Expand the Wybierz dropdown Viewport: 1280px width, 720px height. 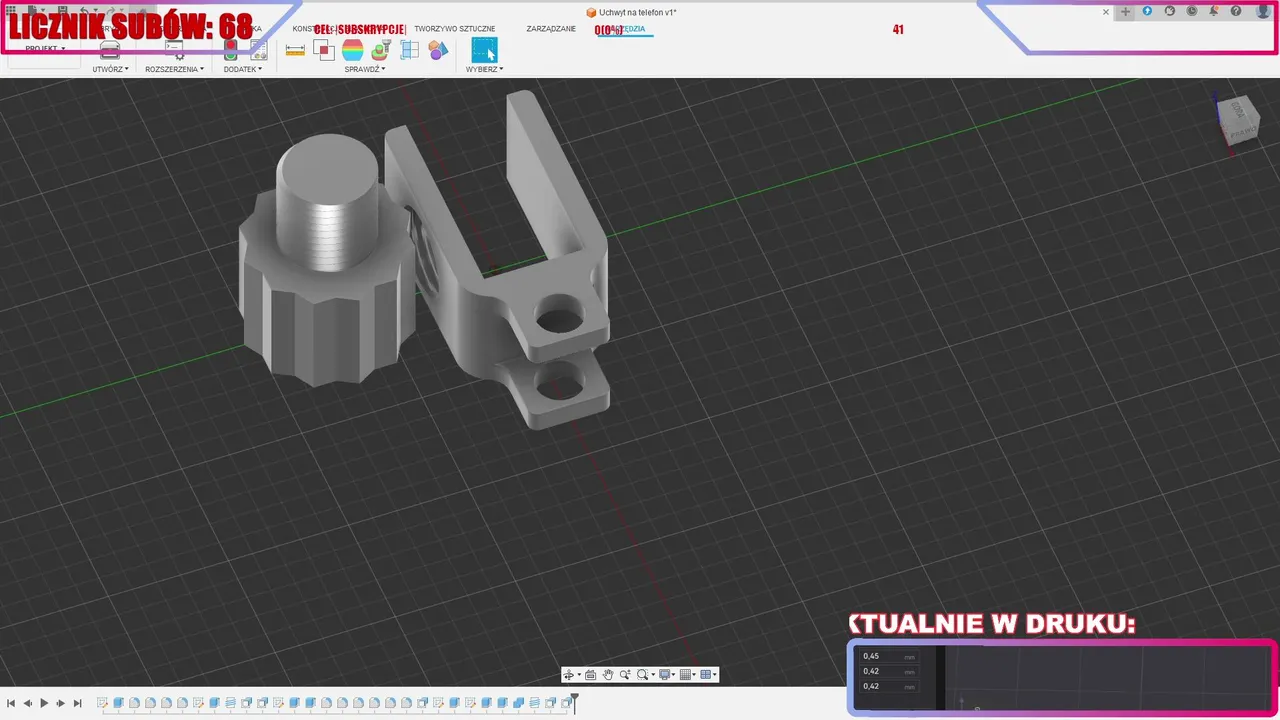(x=484, y=69)
